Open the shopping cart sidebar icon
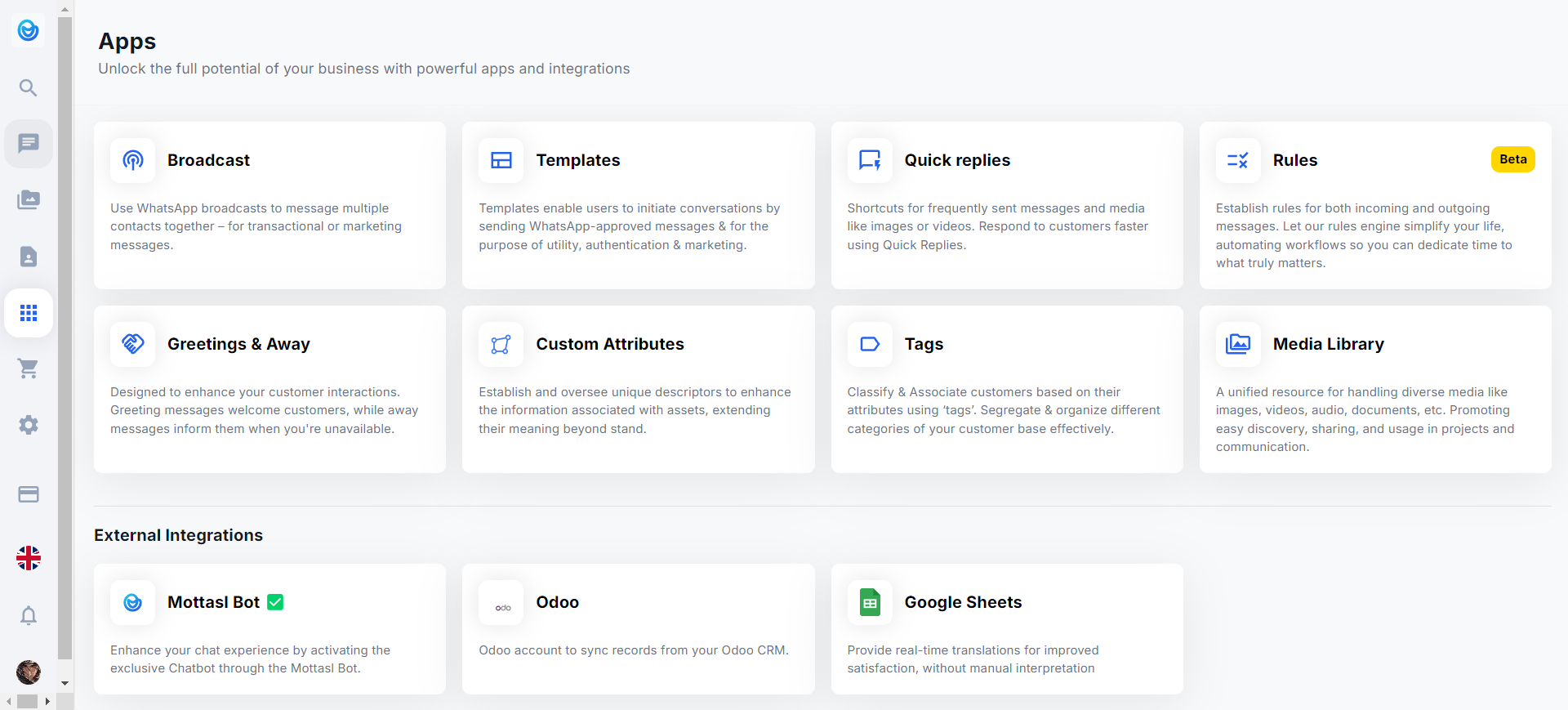The image size is (1568, 710). click(29, 369)
